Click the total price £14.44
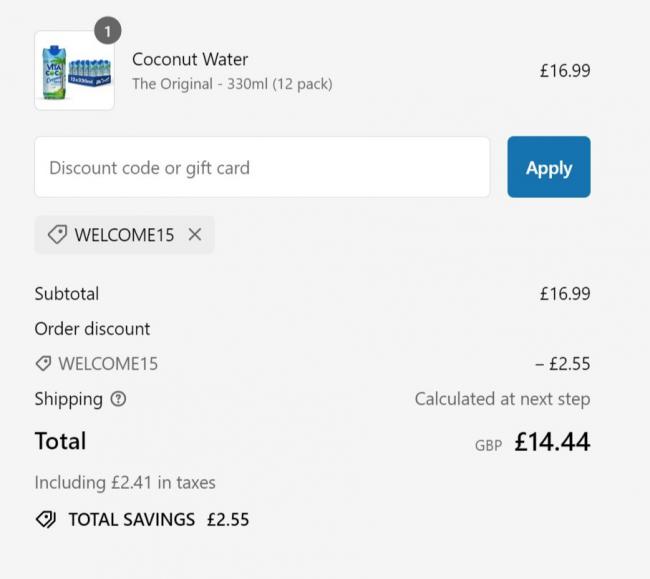Image resolution: width=650 pixels, height=579 pixels. pos(552,441)
